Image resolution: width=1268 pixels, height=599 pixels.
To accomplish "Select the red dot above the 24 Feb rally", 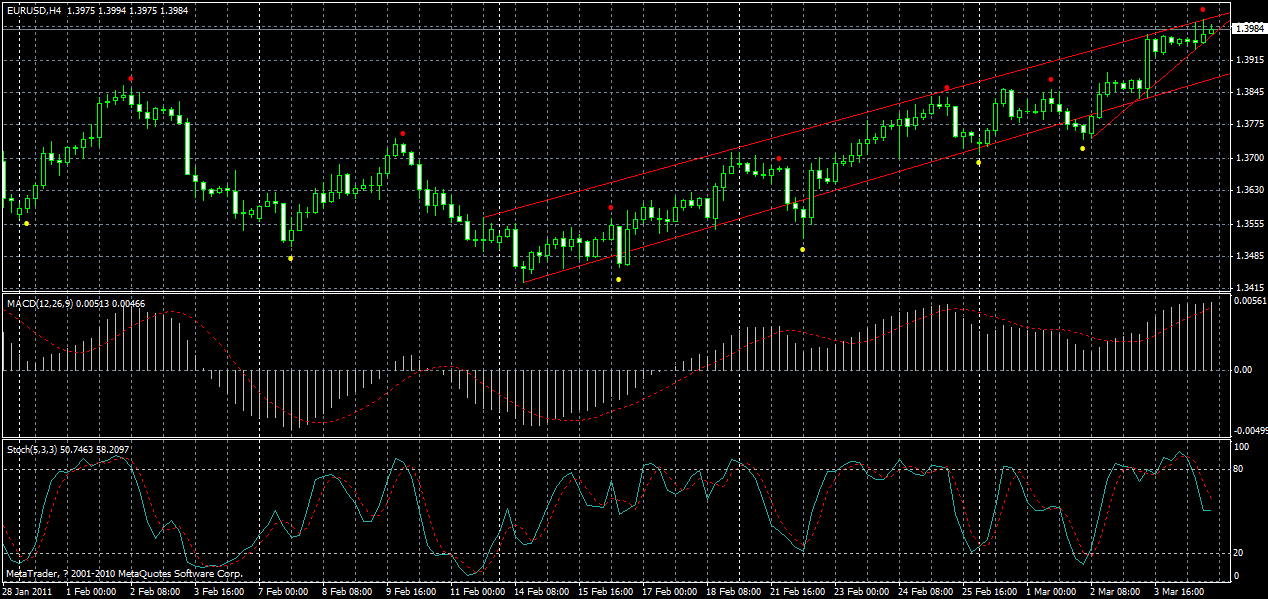I will 946,88.
